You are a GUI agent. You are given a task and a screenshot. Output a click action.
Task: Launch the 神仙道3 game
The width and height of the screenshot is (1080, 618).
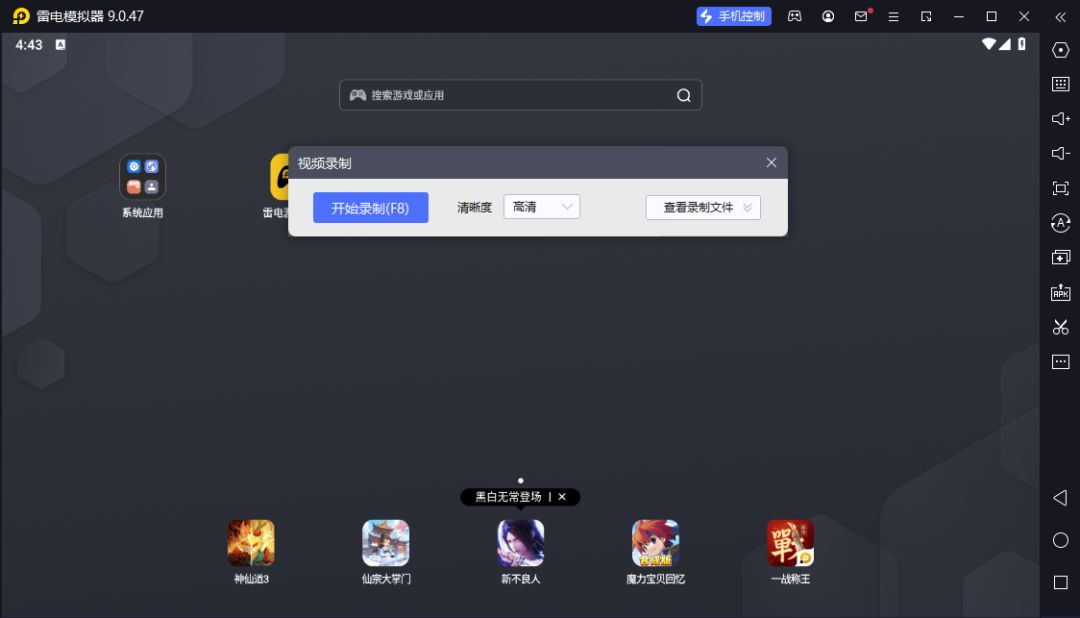click(251, 543)
